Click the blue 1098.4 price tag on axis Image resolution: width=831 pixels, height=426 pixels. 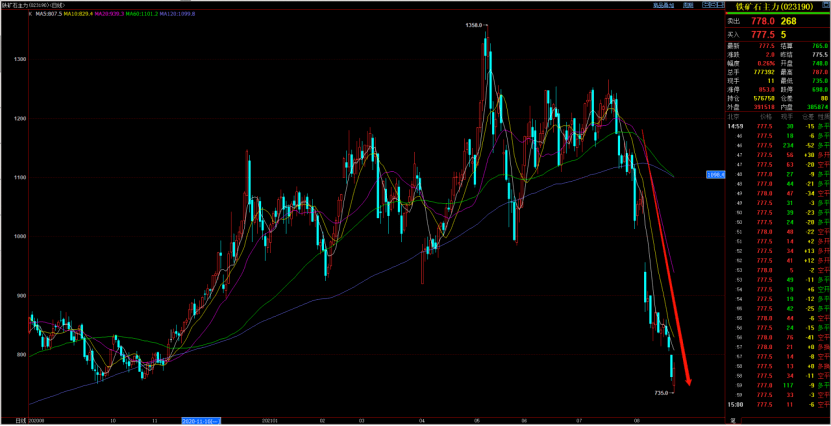pos(715,174)
